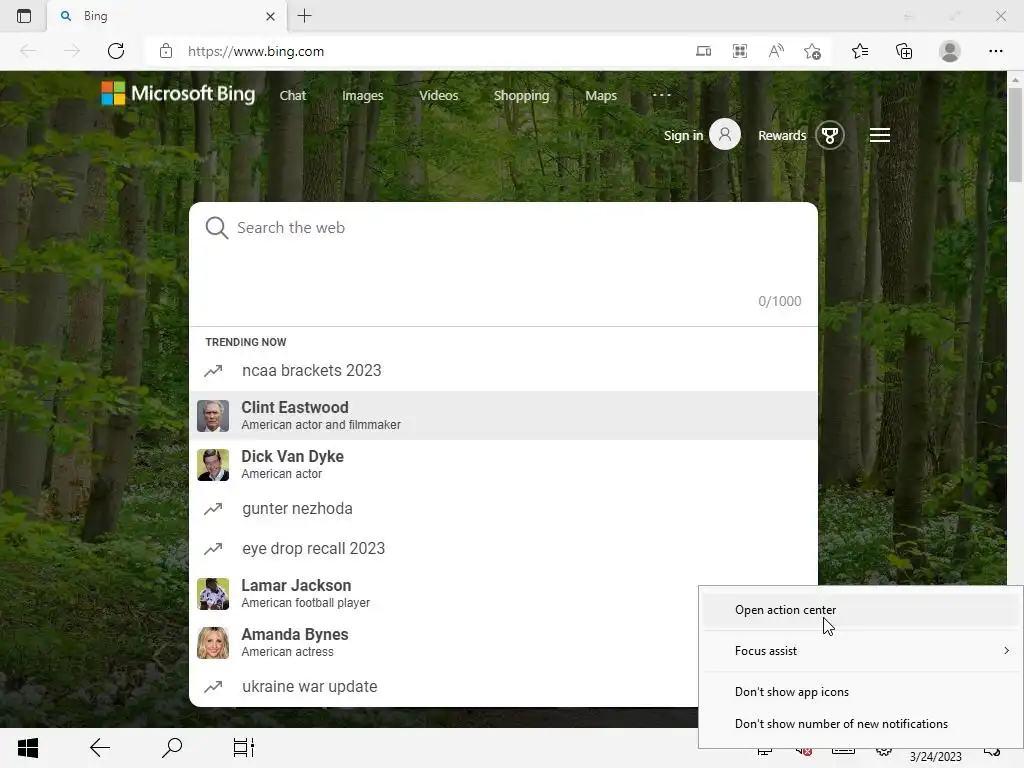Click the Sign in link
This screenshot has height=768, width=1024.
[683, 135]
